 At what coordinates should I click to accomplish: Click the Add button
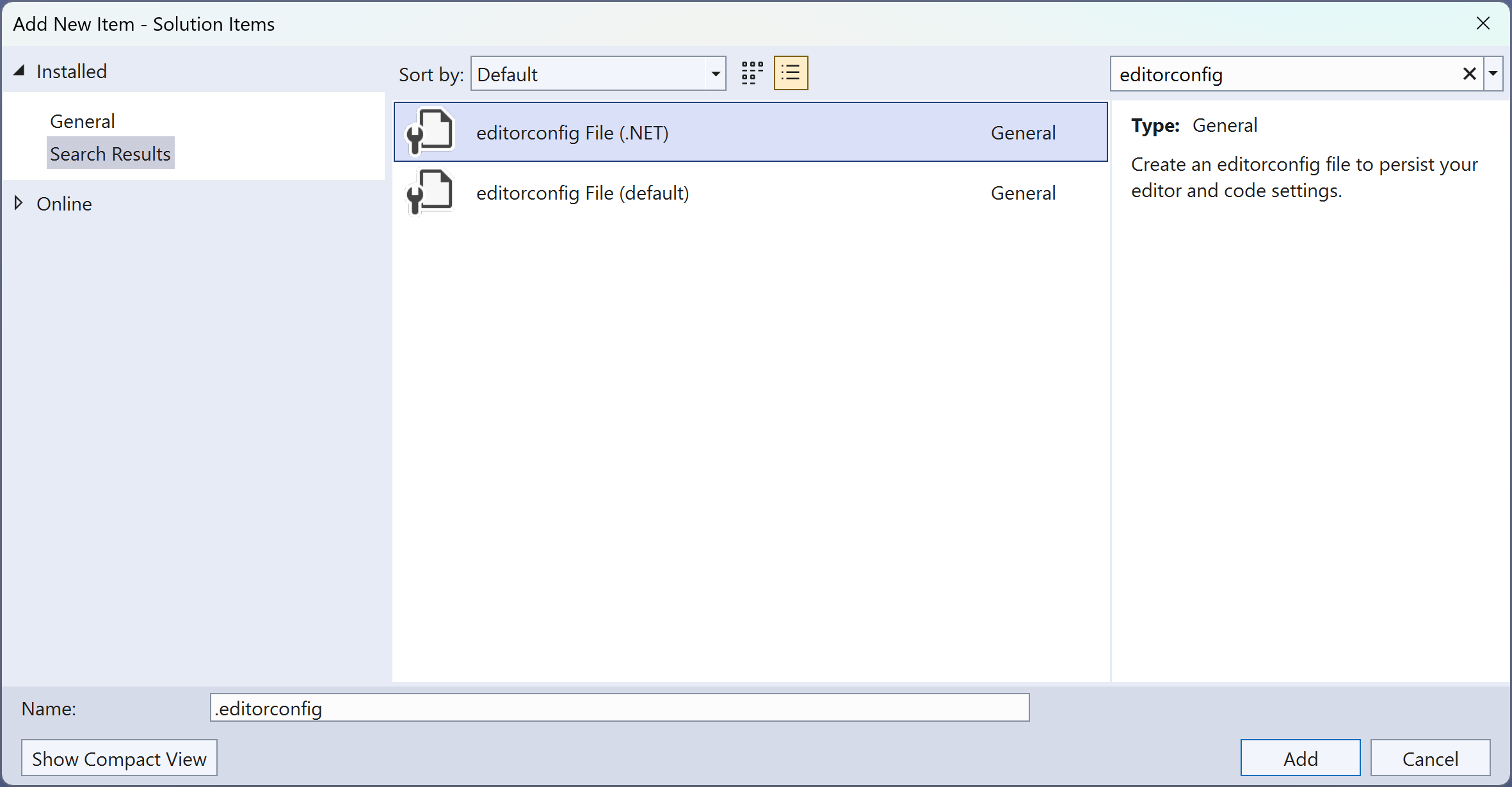(1300, 758)
